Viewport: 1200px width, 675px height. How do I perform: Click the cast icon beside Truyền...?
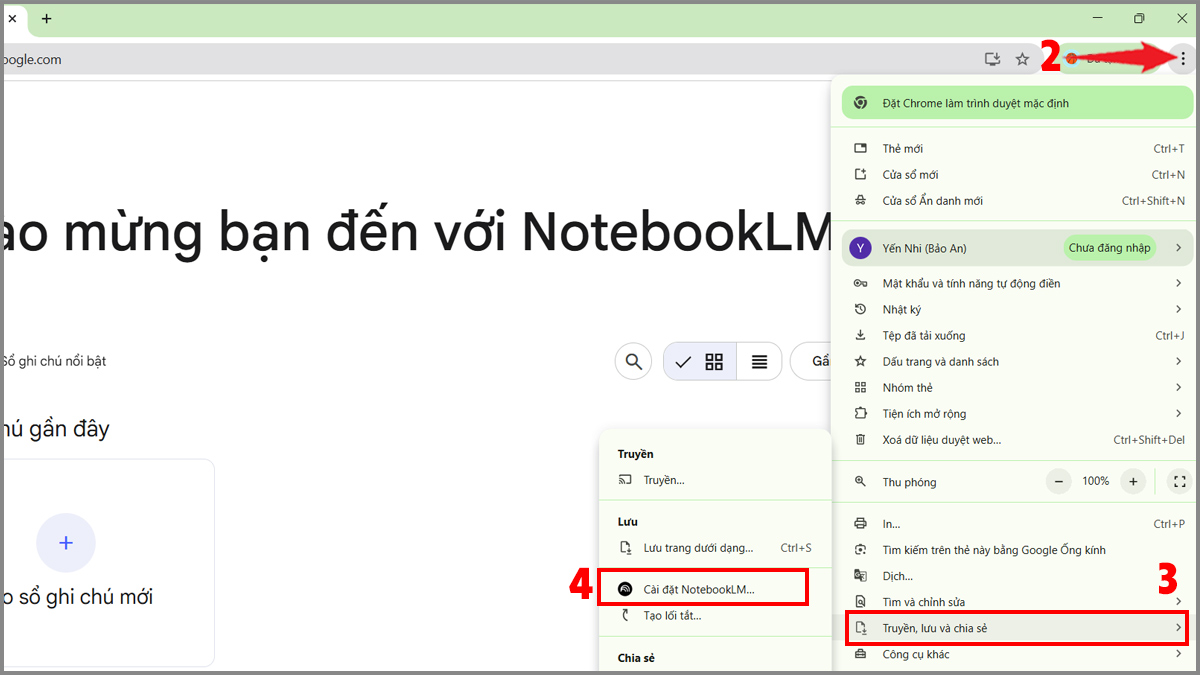tap(625, 480)
